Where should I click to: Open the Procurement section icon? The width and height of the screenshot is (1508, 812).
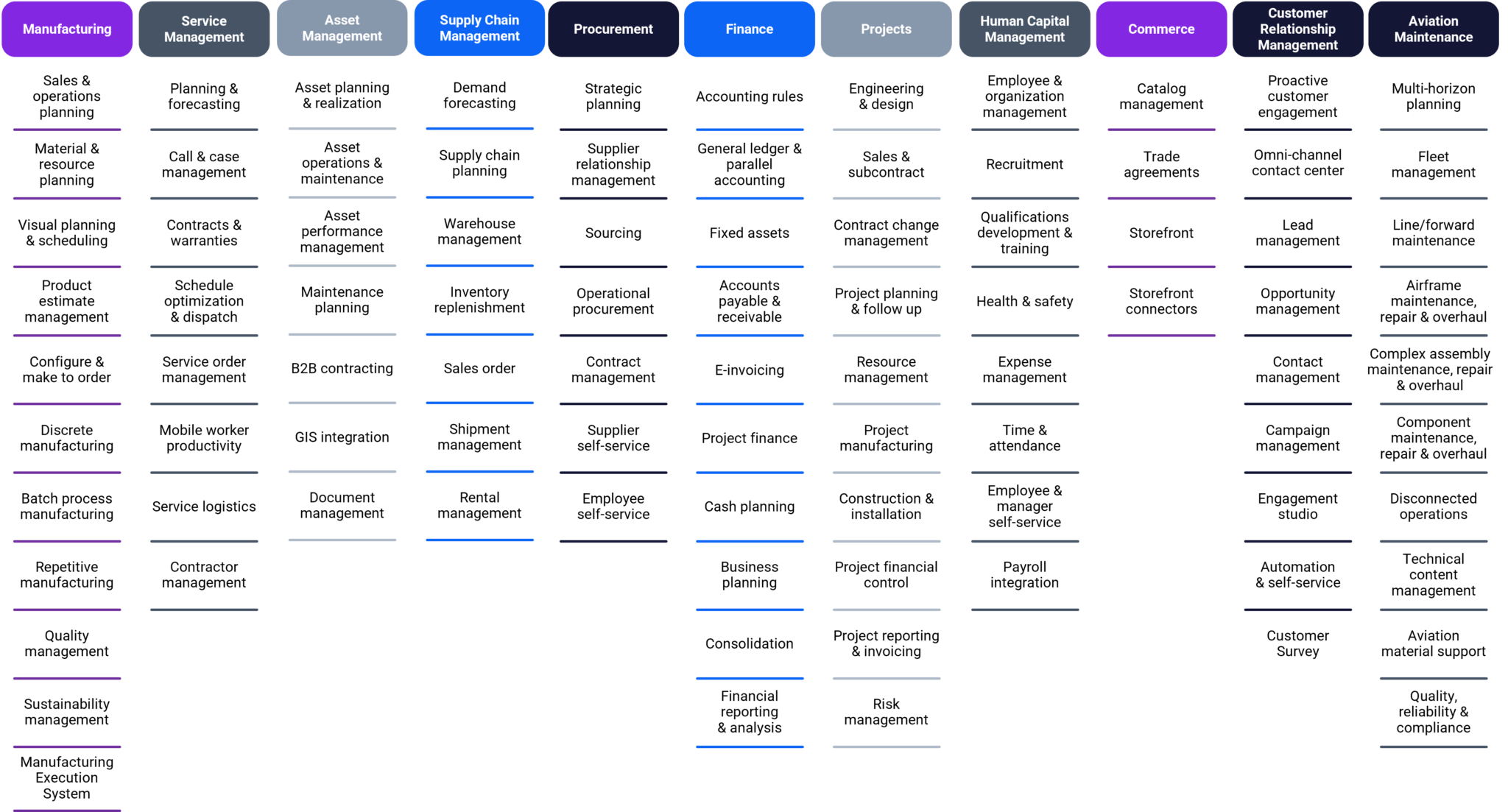(613, 28)
